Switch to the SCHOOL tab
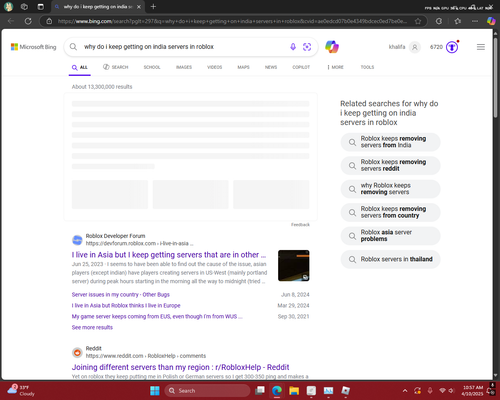Viewport: 500px width, 400px height. [x=152, y=67]
